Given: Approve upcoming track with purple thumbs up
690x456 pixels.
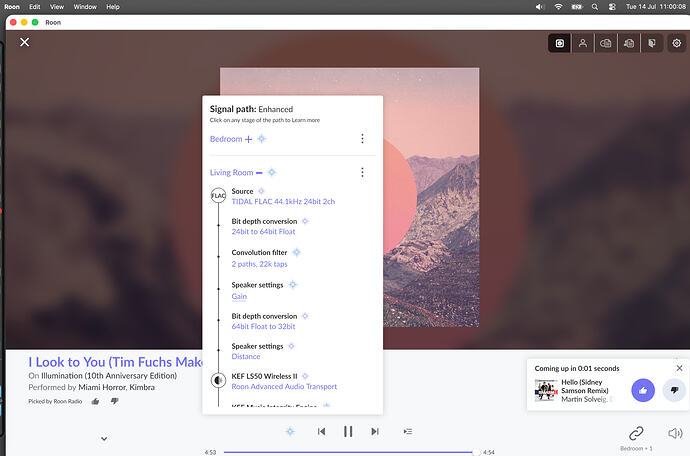Looking at the screenshot, I should (x=643, y=390).
